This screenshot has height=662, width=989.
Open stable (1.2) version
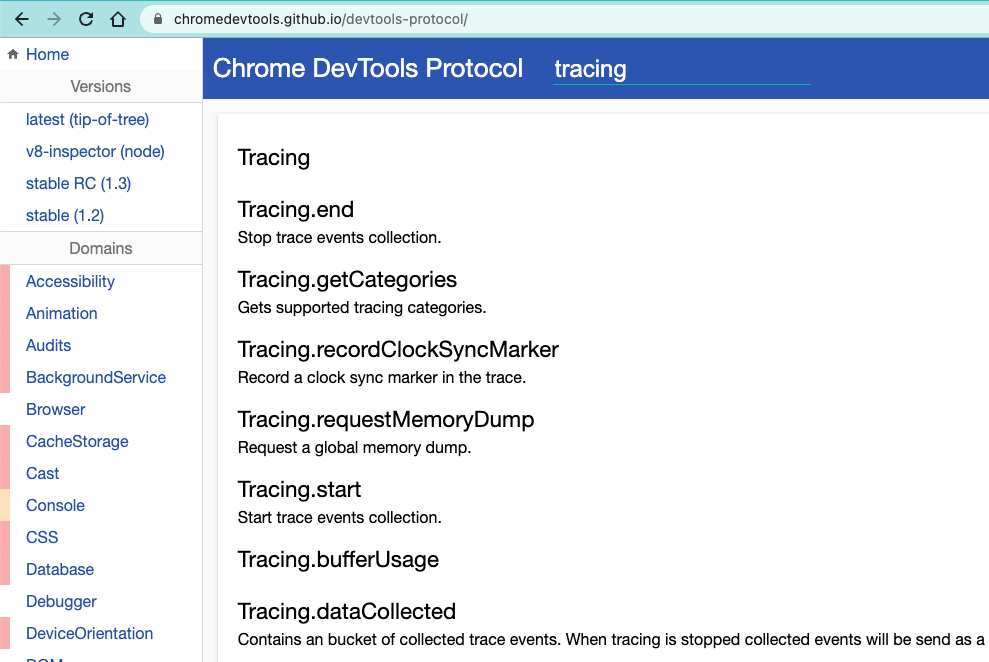(x=65, y=216)
